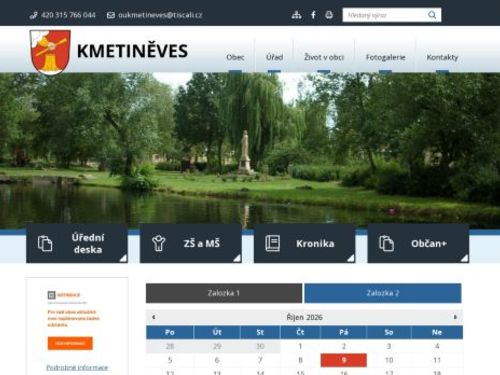The height and width of the screenshot is (375, 500).
Task: Open the sitemap icon
Action: pyautogui.click(x=296, y=15)
